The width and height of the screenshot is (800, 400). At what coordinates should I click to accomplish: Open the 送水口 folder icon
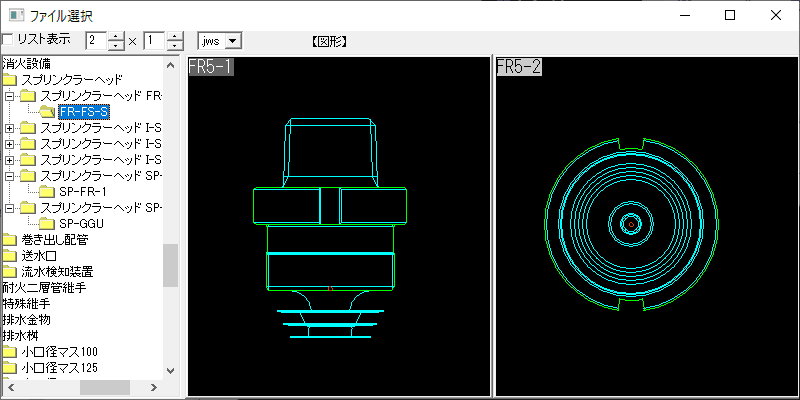10,256
